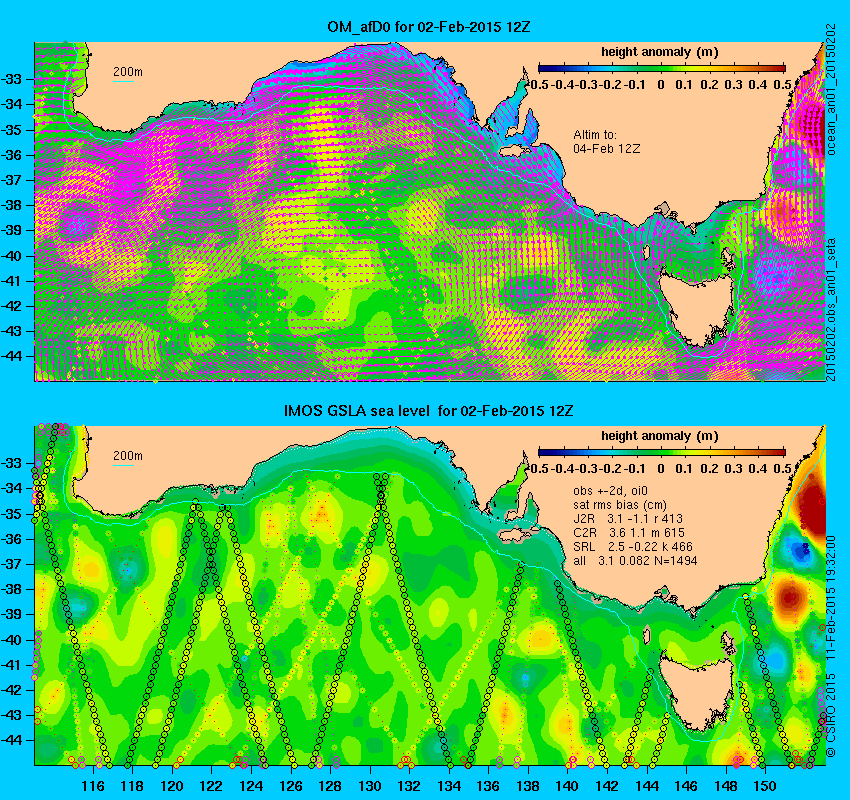Click the "sat rms bias (cm)" heading
850x800 pixels.
(x=620, y=505)
